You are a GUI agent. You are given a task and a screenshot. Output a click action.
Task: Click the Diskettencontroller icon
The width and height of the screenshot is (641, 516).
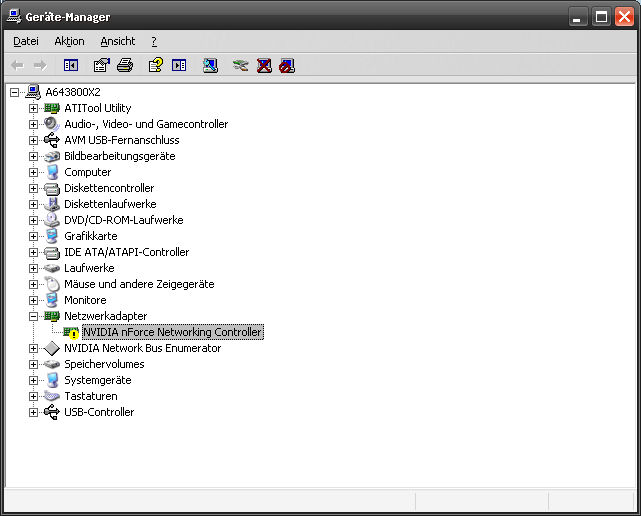52,188
